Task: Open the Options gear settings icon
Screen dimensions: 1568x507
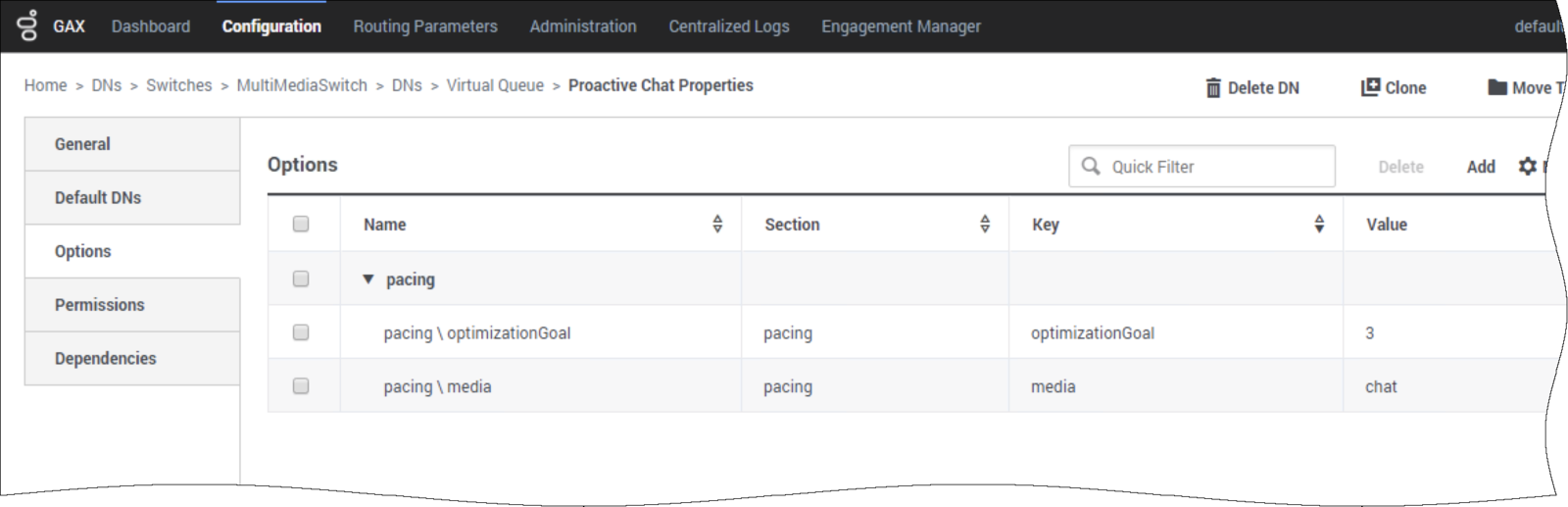Action: coord(1527,167)
